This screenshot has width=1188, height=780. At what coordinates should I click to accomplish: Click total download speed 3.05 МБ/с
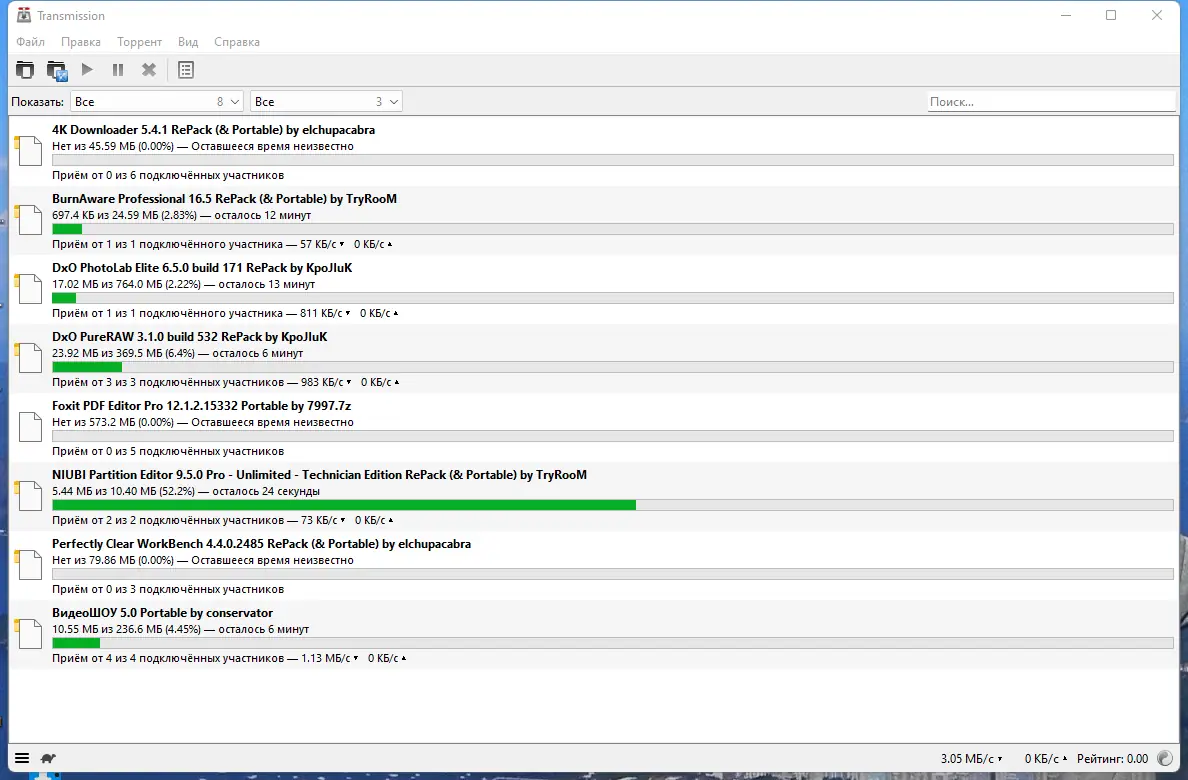pyautogui.click(x=971, y=759)
